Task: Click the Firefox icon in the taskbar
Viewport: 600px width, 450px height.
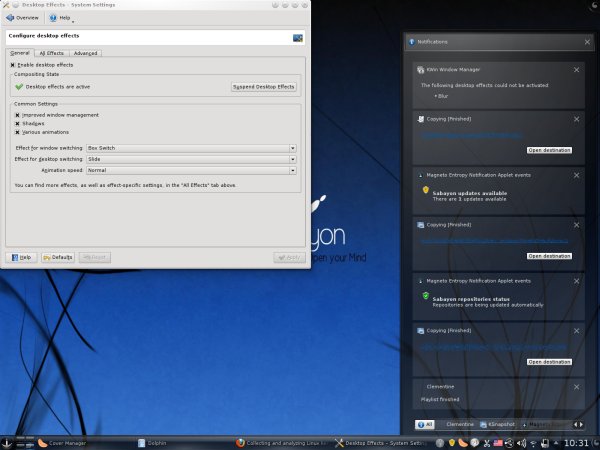Action: (x=240, y=442)
